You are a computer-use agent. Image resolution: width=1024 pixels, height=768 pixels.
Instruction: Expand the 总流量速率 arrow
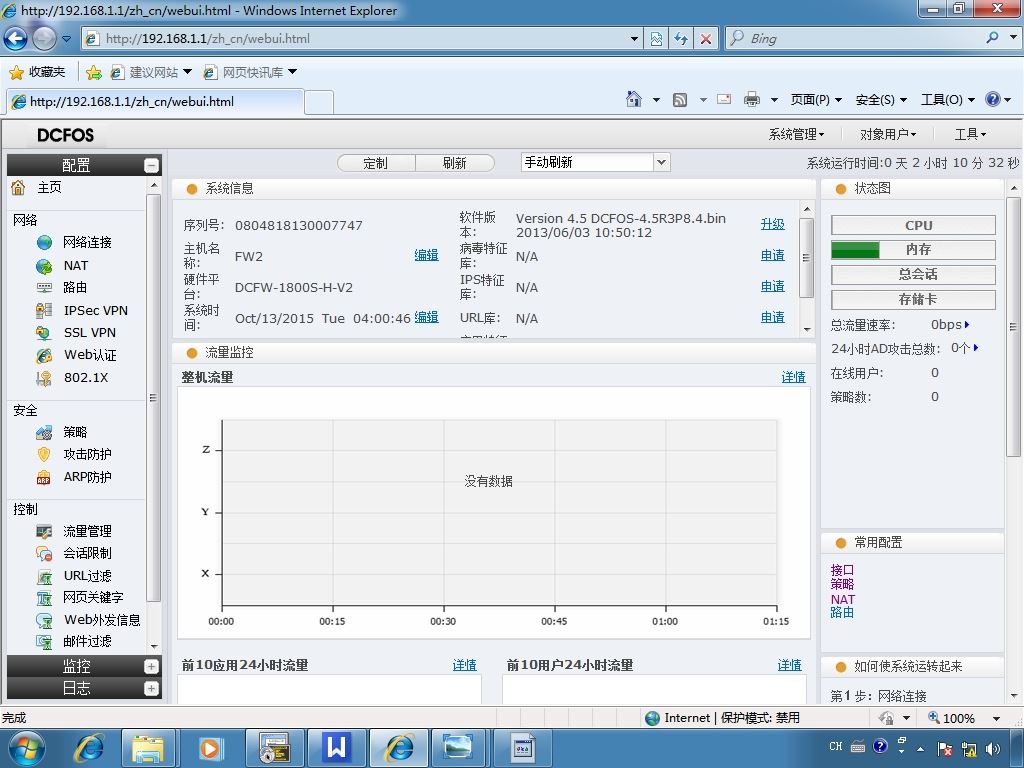(x=967, y=325)
